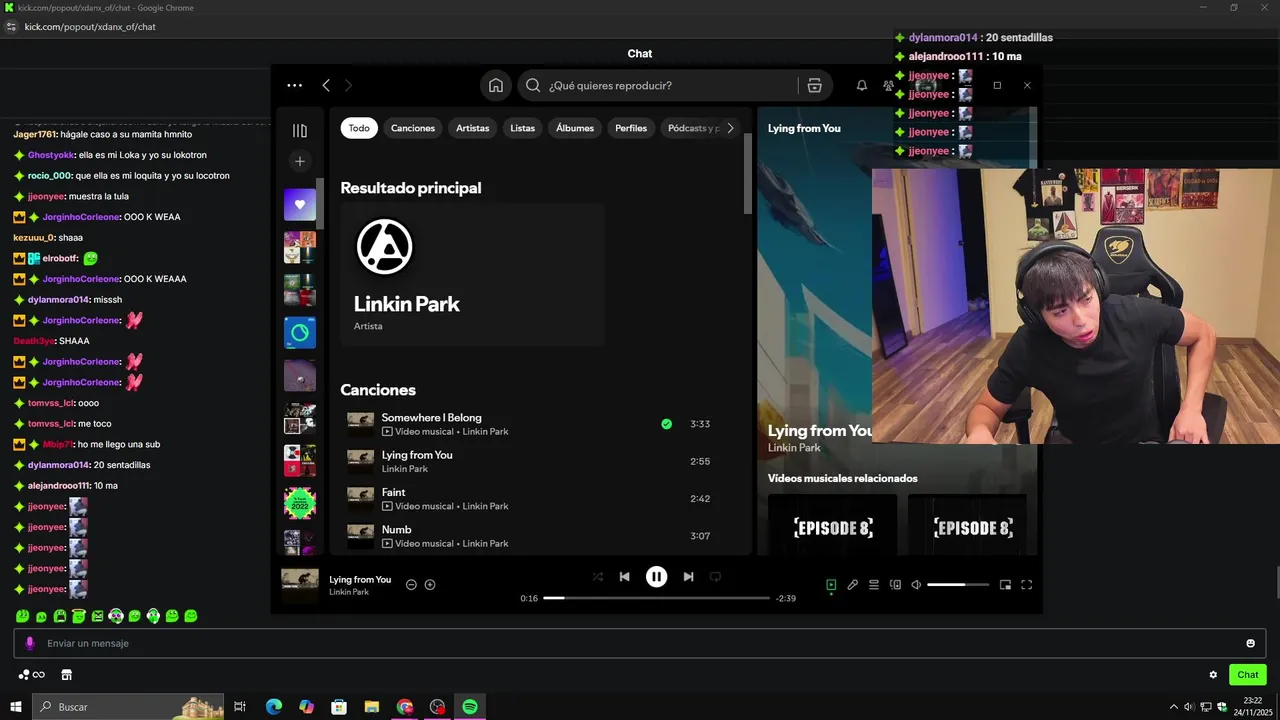
Task: Toggle repeat mode
Action: click(x=715, y=576)
